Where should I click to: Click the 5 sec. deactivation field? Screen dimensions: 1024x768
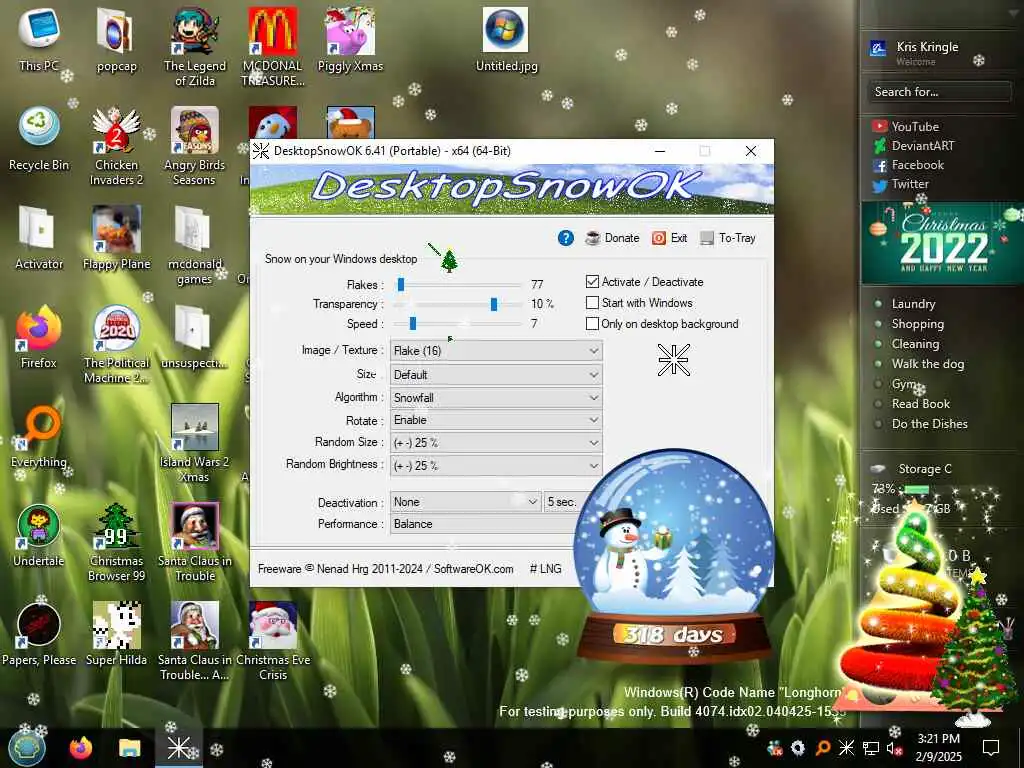click(x=563, y=502)
